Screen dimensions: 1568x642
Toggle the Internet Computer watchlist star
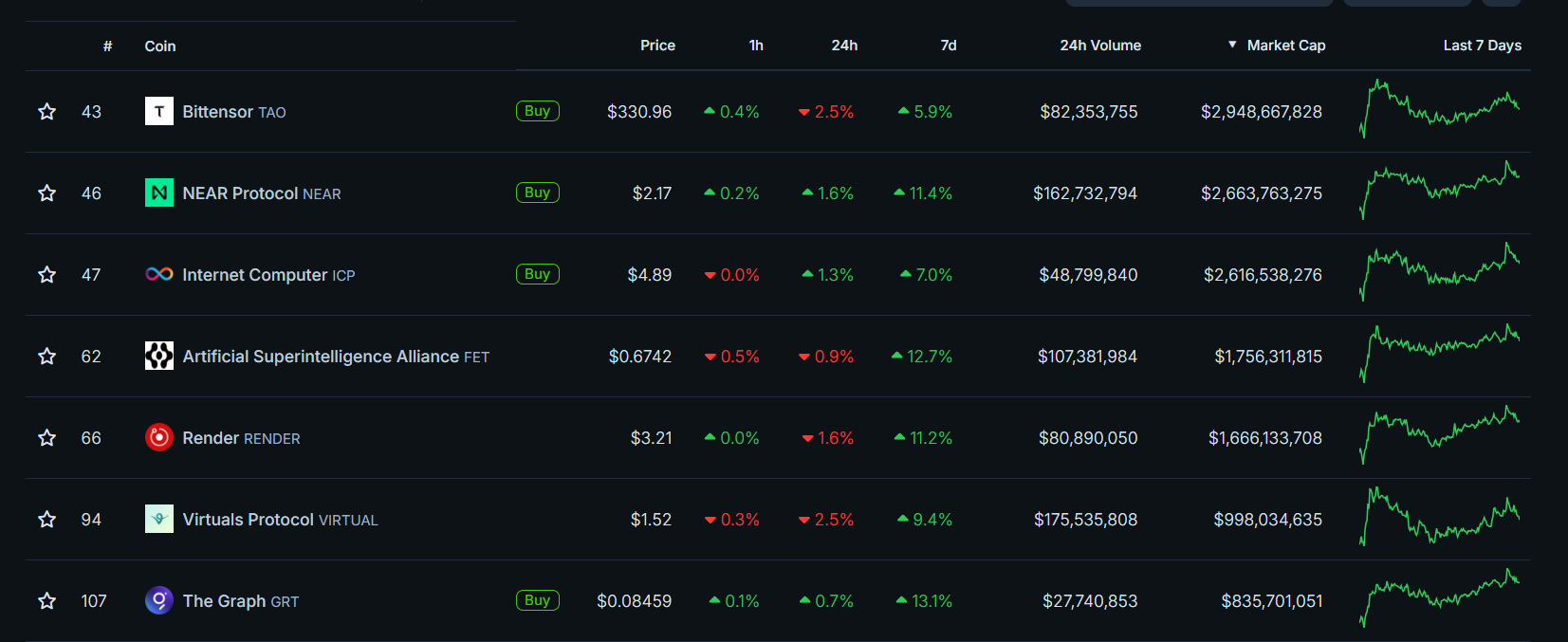click(x=46, y=275)
